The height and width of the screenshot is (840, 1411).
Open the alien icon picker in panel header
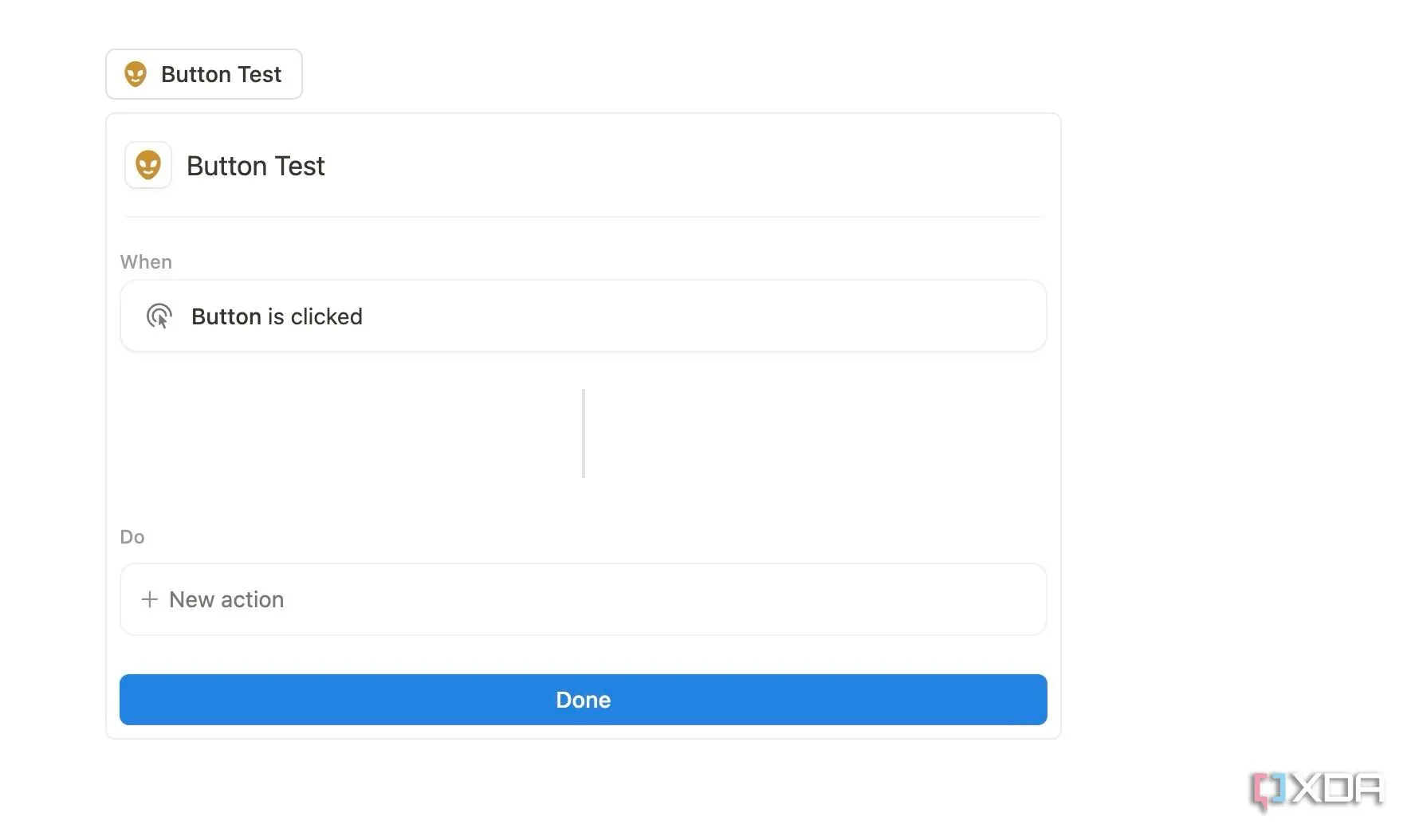point(148,166)
